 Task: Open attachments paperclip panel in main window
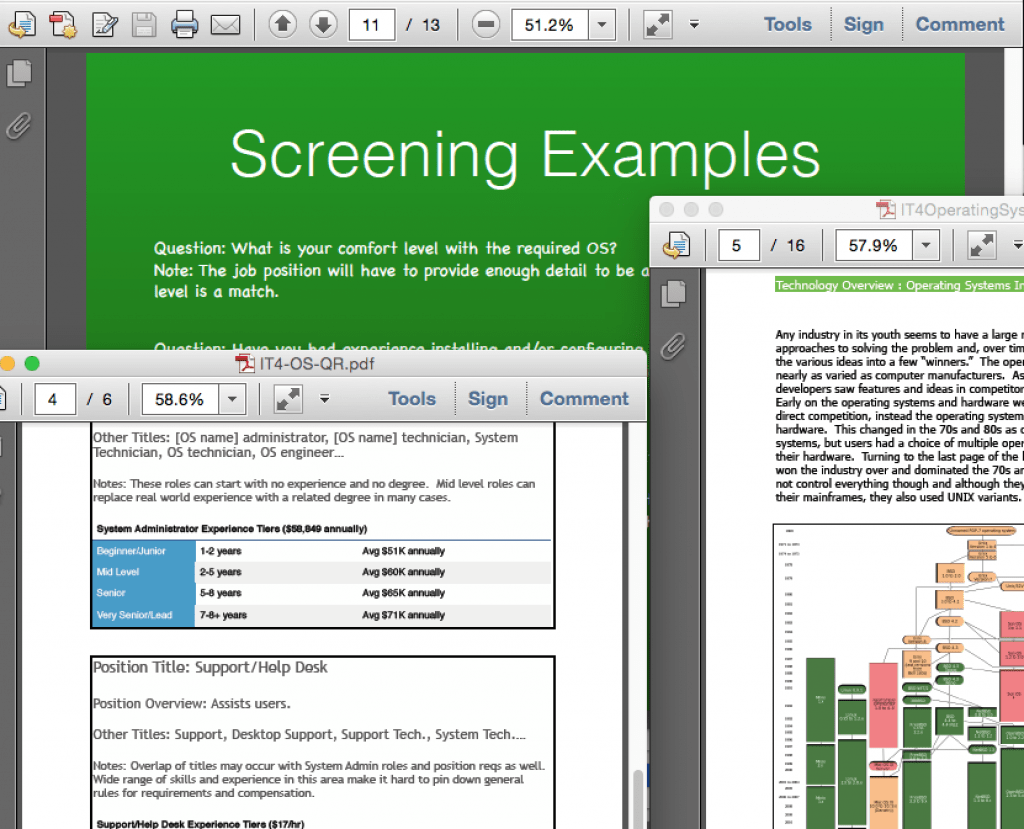pyautogui.click(x=19, y=126)
